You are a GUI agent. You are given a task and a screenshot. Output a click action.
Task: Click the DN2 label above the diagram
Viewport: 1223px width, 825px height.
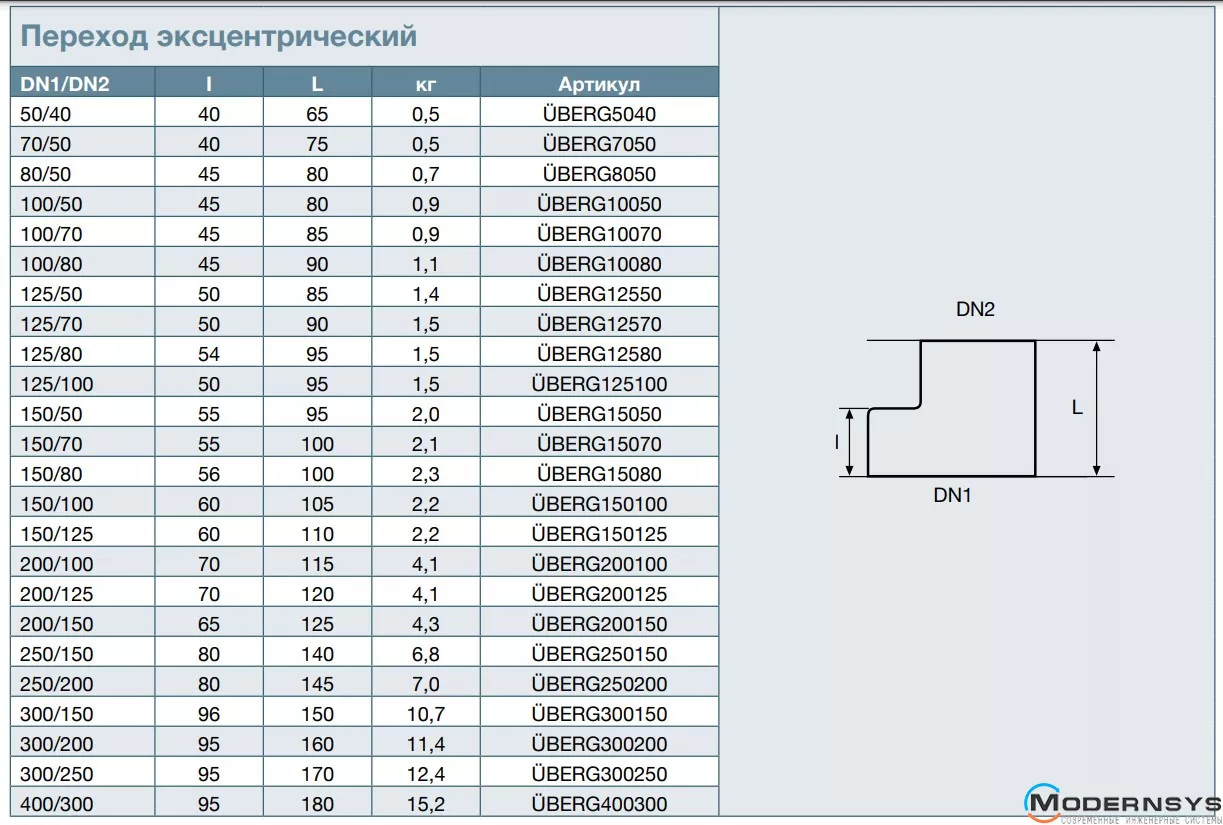[x=975, y=310]
